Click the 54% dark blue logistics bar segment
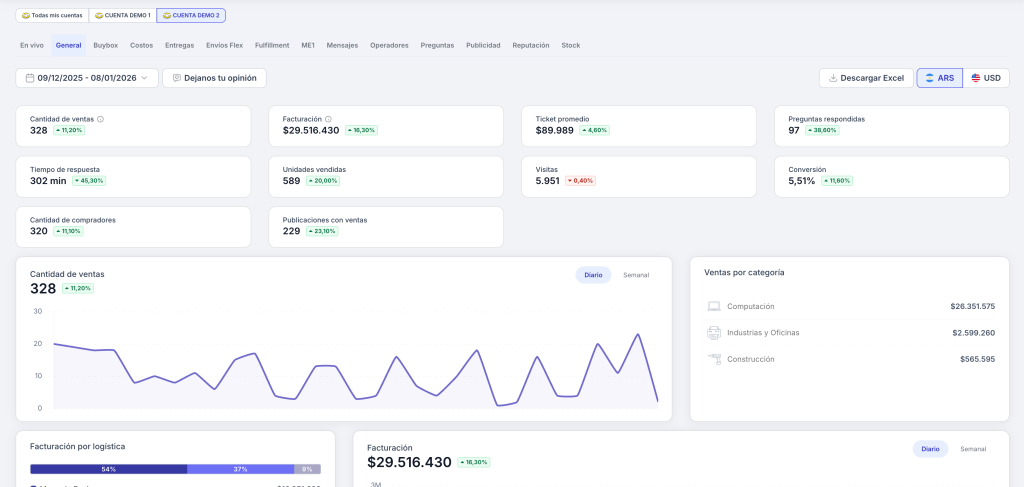Screen dimensions: 1024x487 coord(108,469)
